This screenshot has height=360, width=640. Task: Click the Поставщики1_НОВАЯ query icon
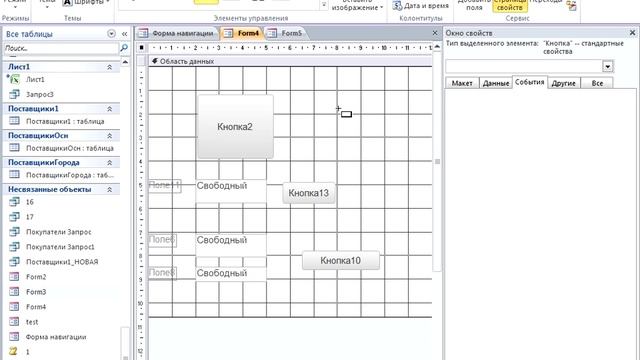pos(14,262)
